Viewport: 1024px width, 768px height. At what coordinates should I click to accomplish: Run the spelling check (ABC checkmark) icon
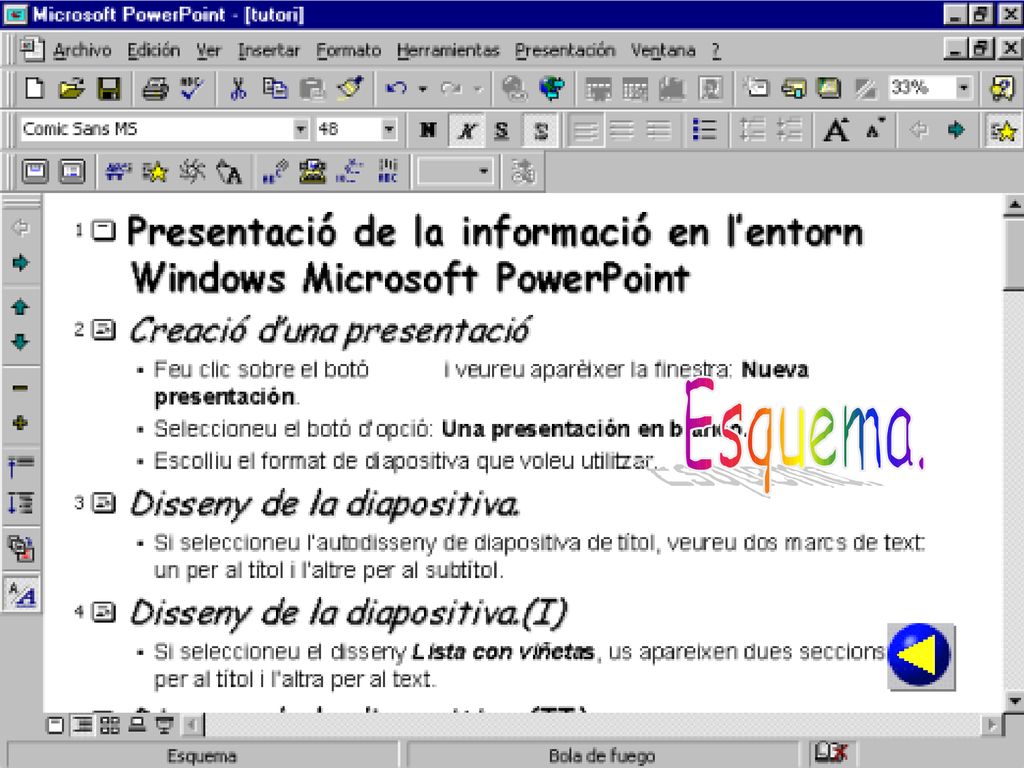click(192, 88)
